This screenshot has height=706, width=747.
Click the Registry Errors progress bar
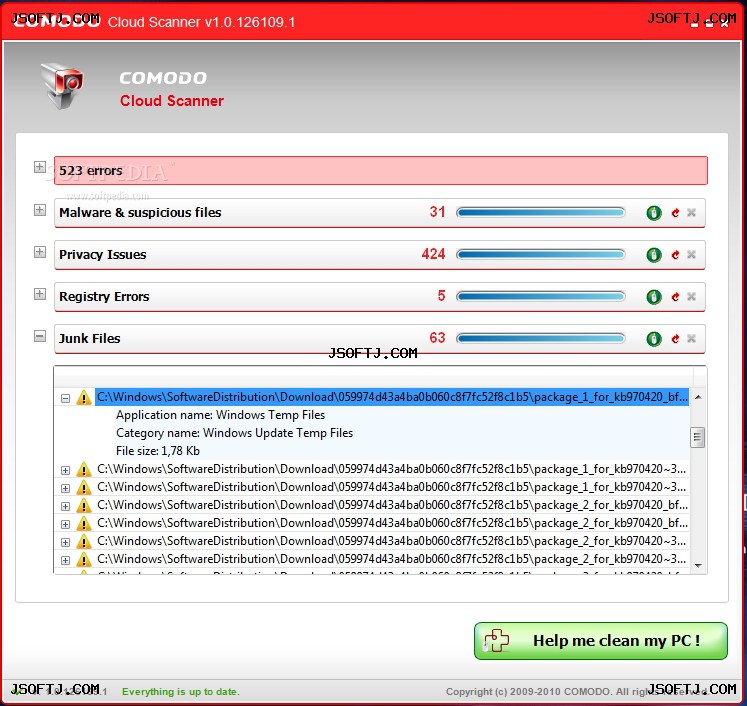(541, 296)
